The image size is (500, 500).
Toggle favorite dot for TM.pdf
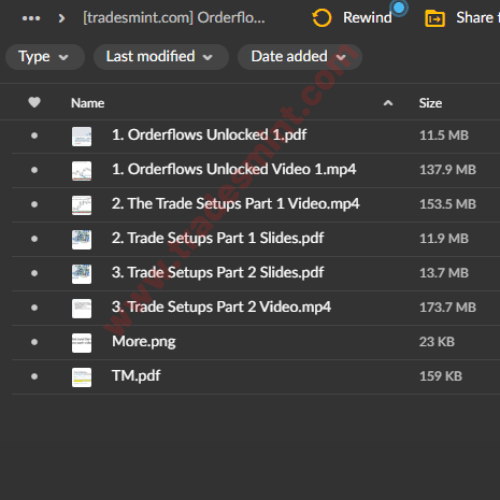[34, 377]
